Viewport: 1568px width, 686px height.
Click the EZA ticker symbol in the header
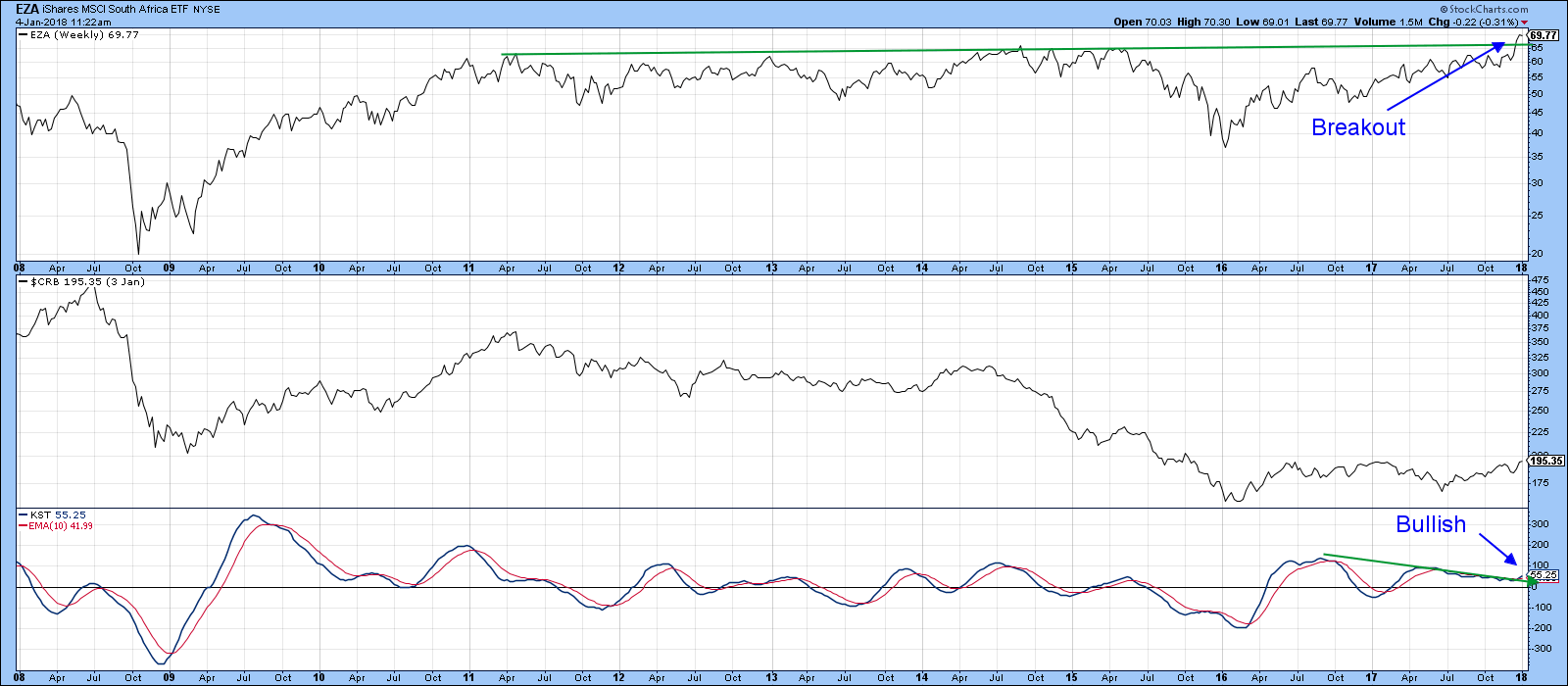(x=27, y=10)
